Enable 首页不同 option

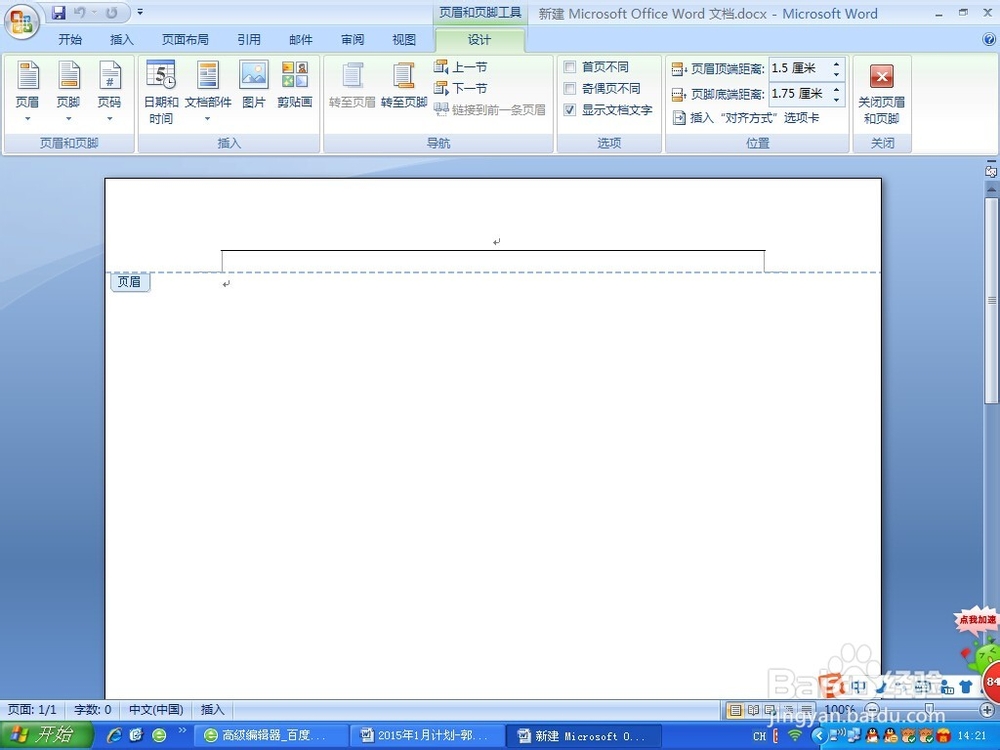pos(571,66)
